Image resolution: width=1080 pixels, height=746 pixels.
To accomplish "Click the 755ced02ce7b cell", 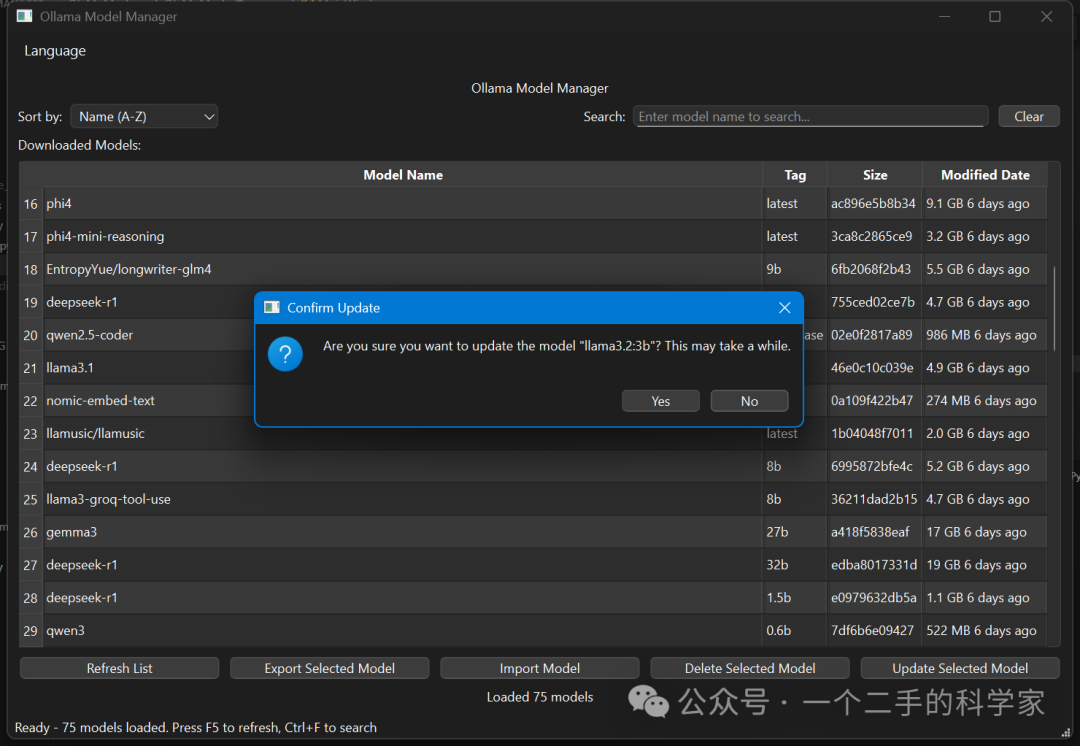I will point(875,302).
